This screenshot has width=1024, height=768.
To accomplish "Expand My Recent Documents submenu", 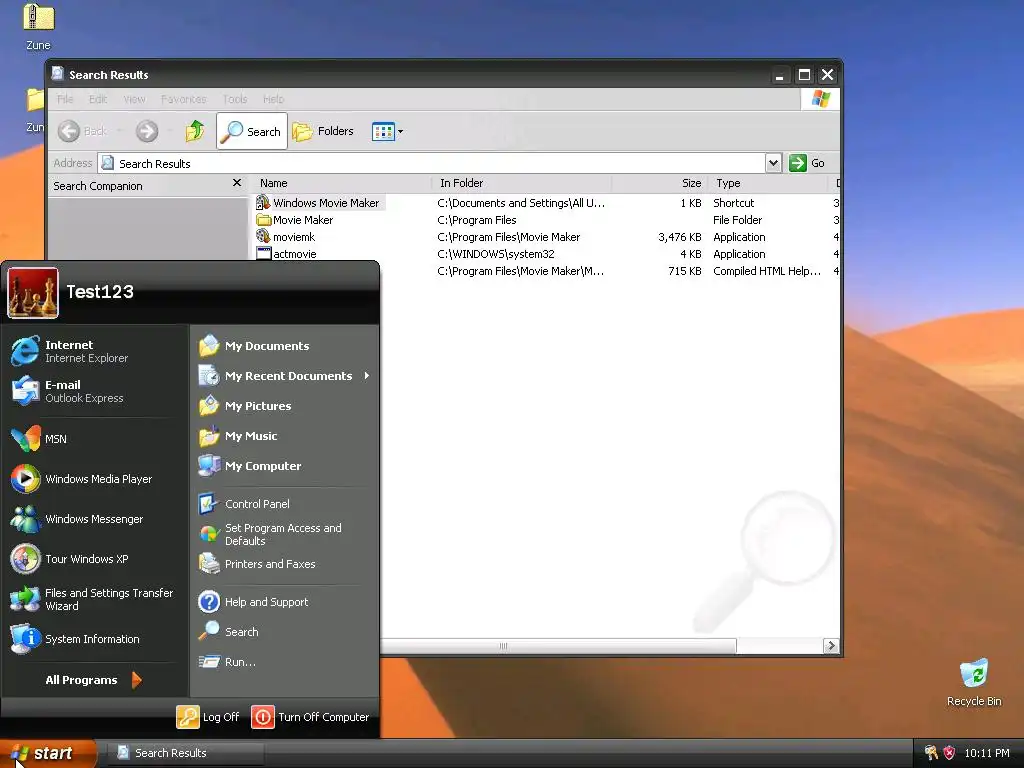I will (284, 376).
